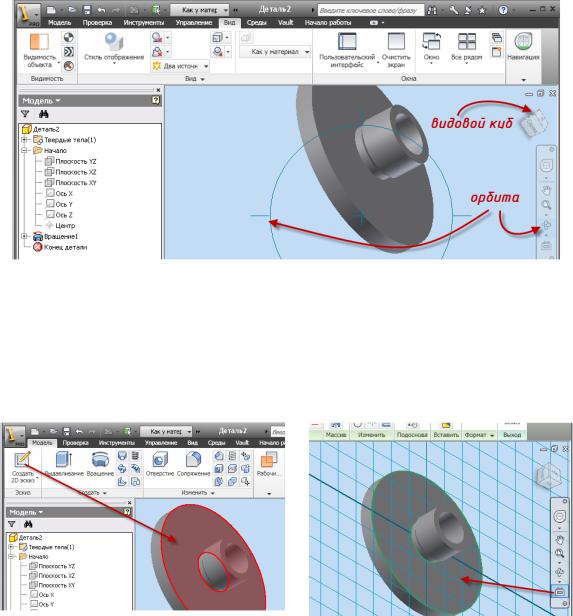Open the Два источн lighting style dropdown
Image resolution: width=573 pixels, height=616 pixels.
[x=180, y=66]
